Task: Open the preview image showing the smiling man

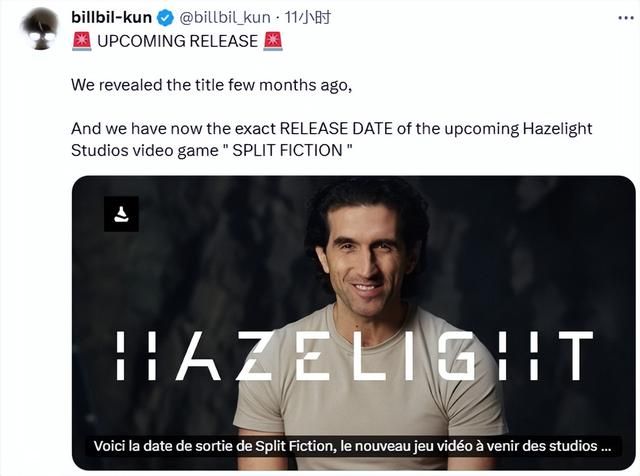Action: tap(353, 323)
